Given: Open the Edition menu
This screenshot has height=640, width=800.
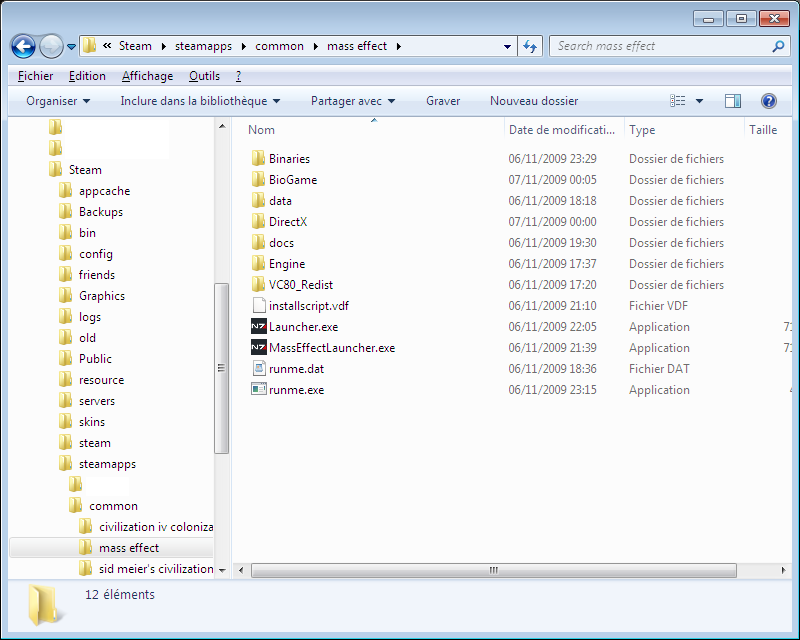Looking at the screenshot, I should coord(87,76).
